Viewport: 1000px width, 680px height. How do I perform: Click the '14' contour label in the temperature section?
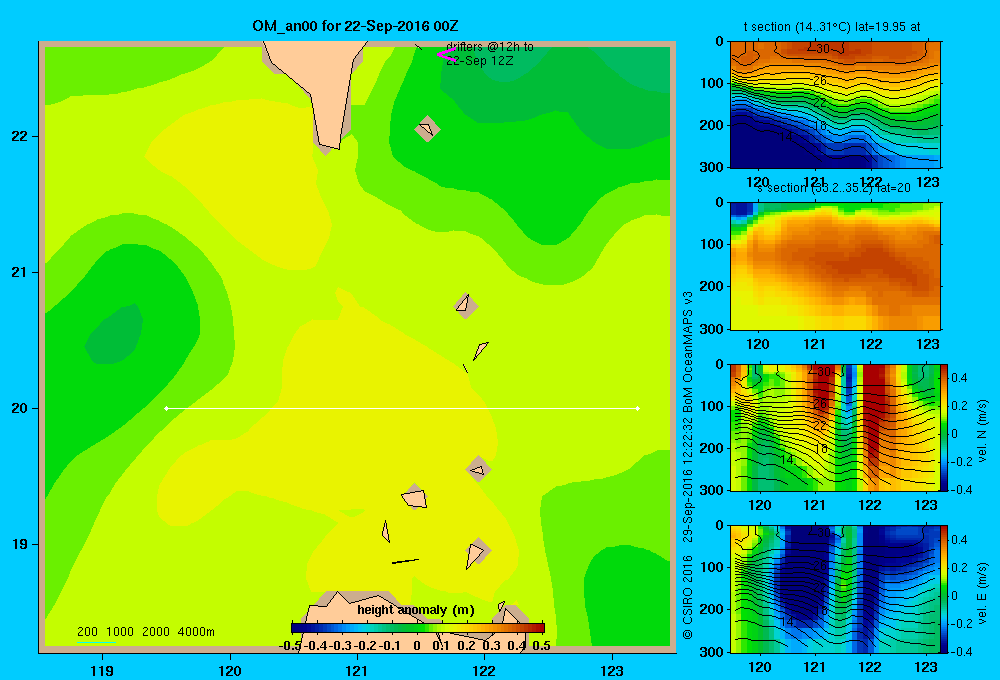click(x=786, y=137)
